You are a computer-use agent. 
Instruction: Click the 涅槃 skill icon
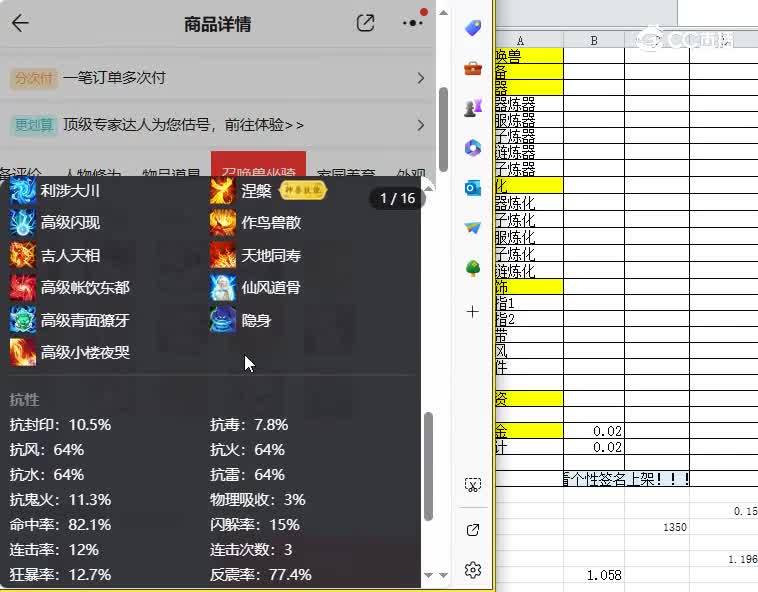click(223, 190)
